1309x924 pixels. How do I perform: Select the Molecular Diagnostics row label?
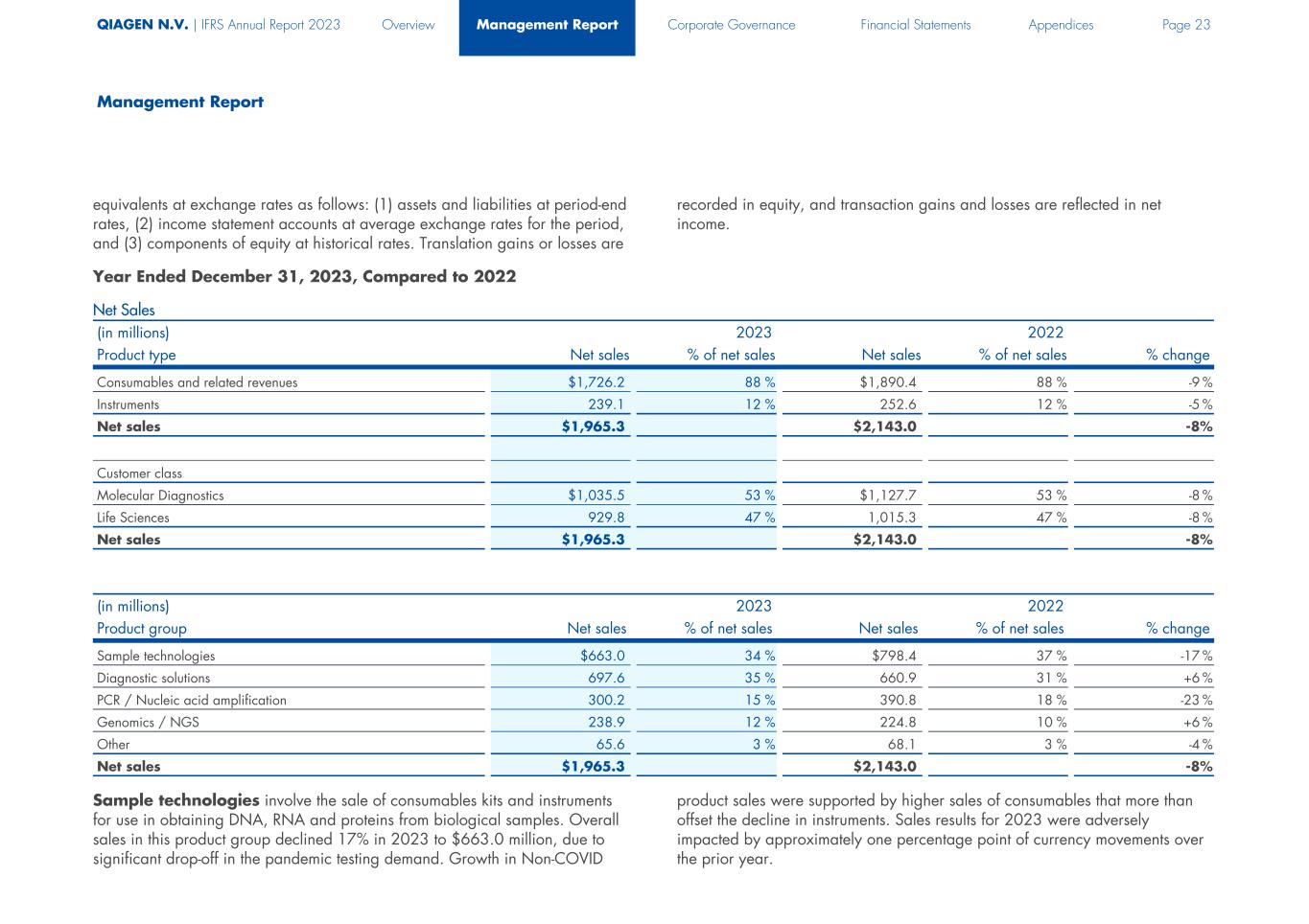(160, 496)
